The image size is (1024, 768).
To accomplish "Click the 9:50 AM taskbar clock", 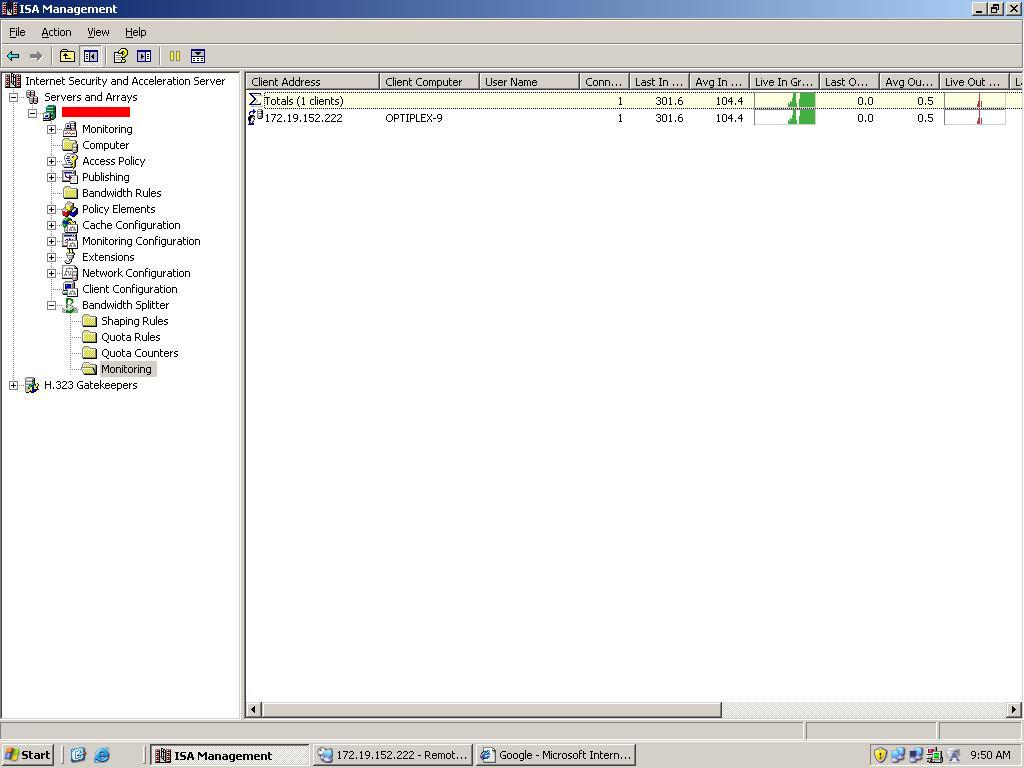I will click(x=990, y=755).
